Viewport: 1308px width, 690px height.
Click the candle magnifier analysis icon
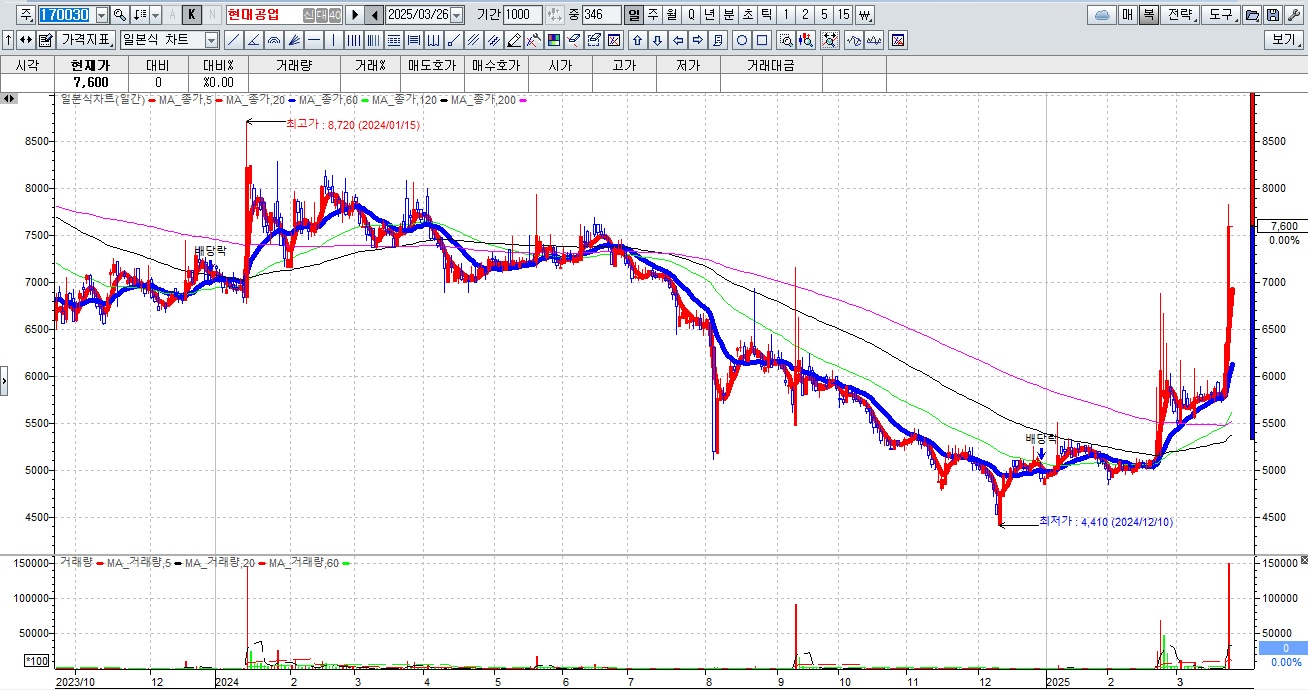click(806, 40)
